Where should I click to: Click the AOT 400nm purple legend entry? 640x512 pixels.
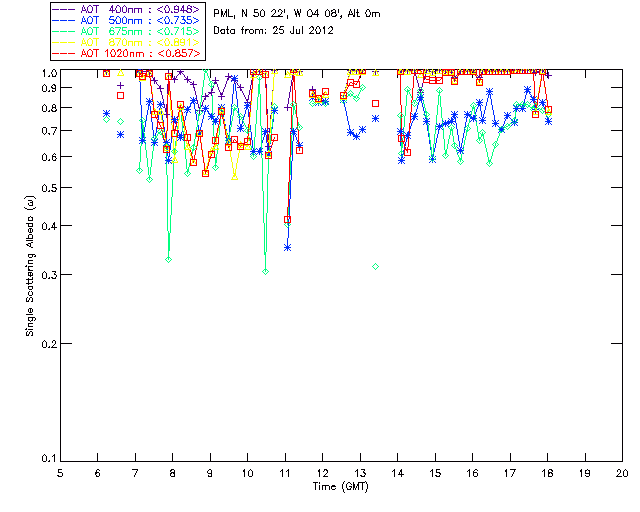point(140,9)
